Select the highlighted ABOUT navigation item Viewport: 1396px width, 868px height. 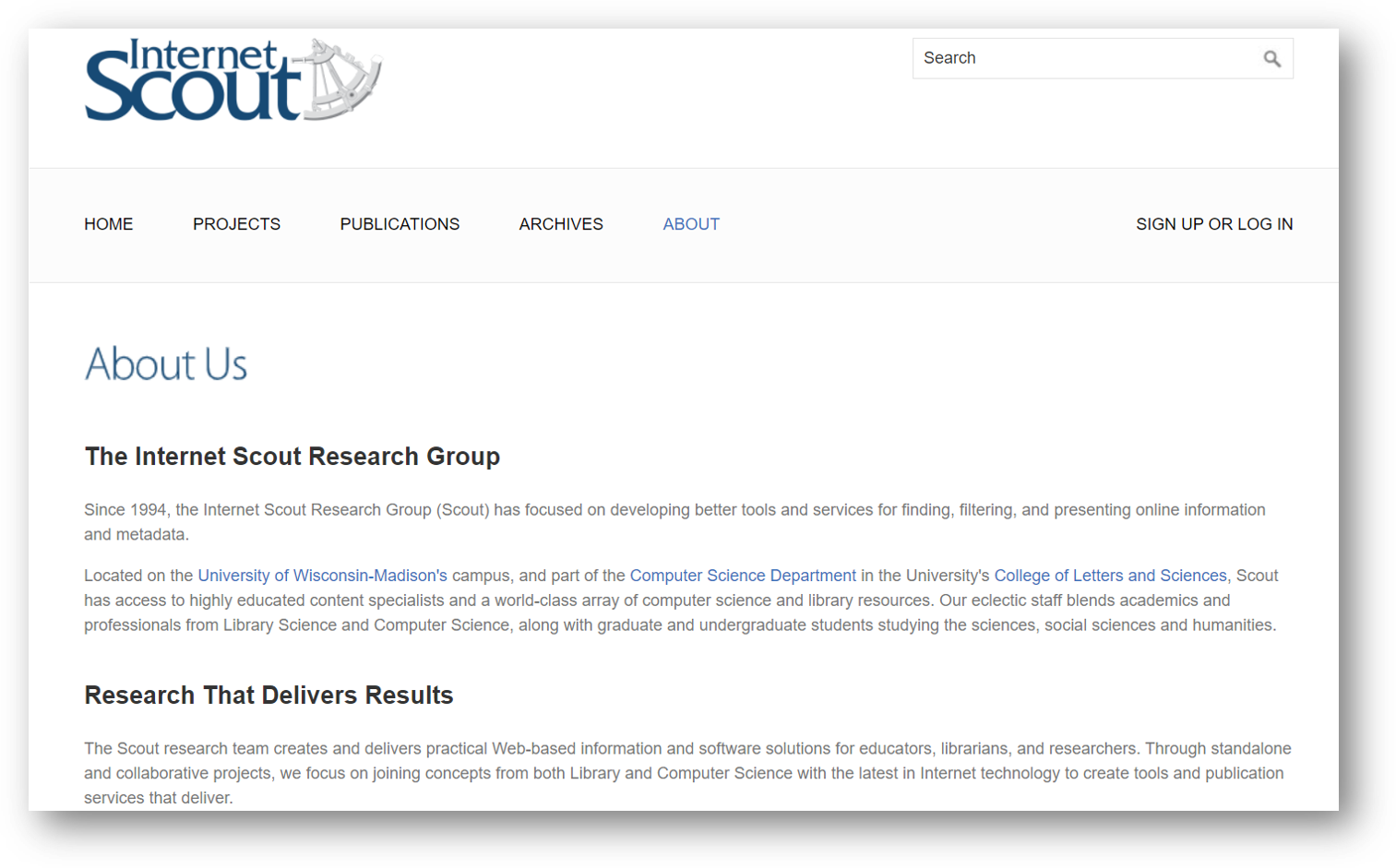coord(690,224)
